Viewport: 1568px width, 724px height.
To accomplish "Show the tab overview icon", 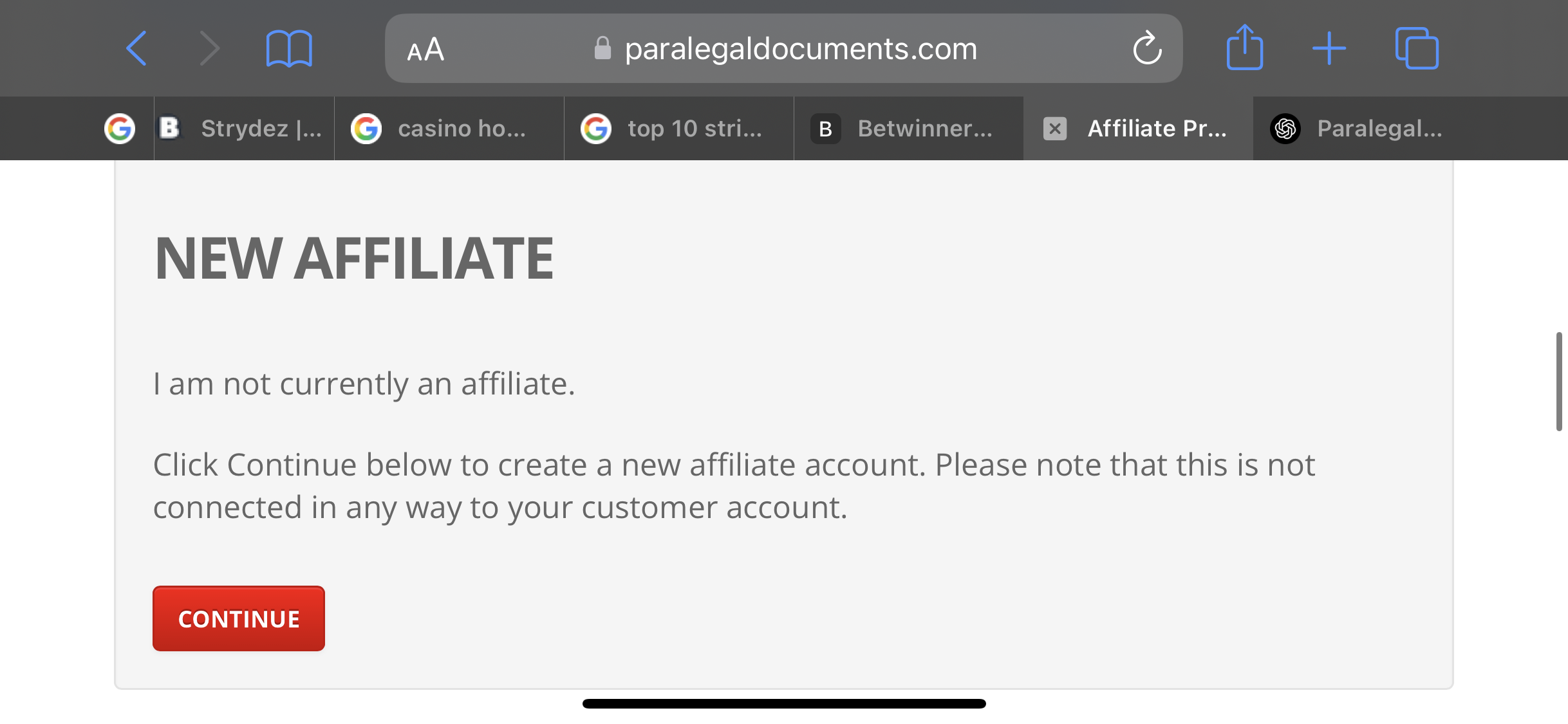I will pyautogui.click(x=1417, y=48).
